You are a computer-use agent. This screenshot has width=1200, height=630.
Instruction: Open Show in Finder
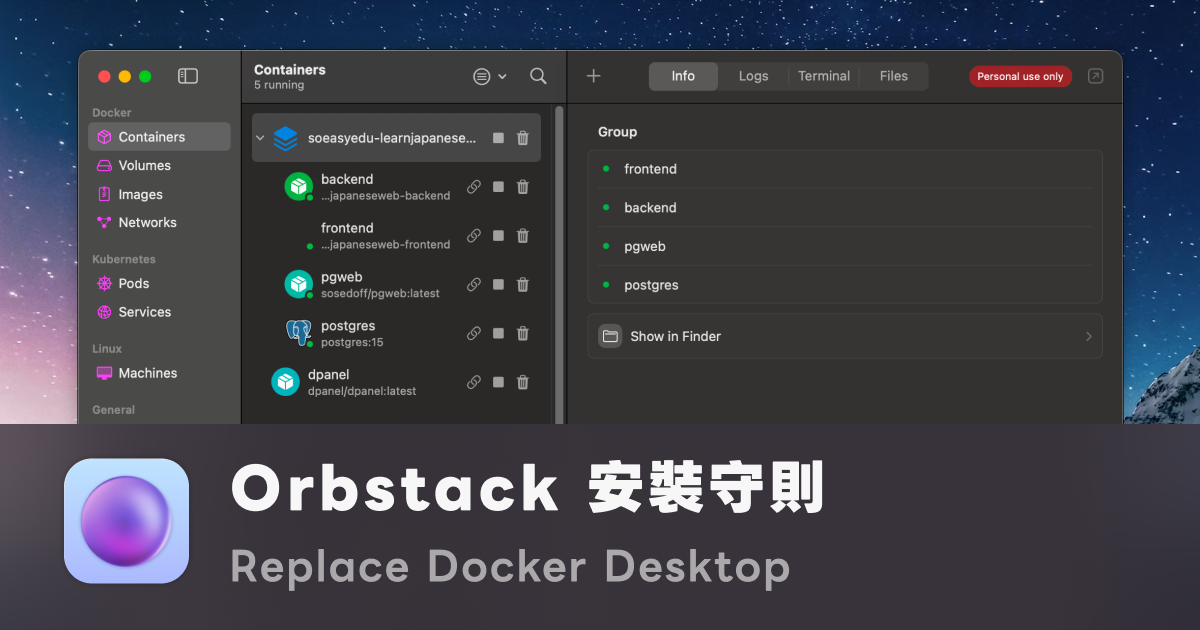pos(845,336)
